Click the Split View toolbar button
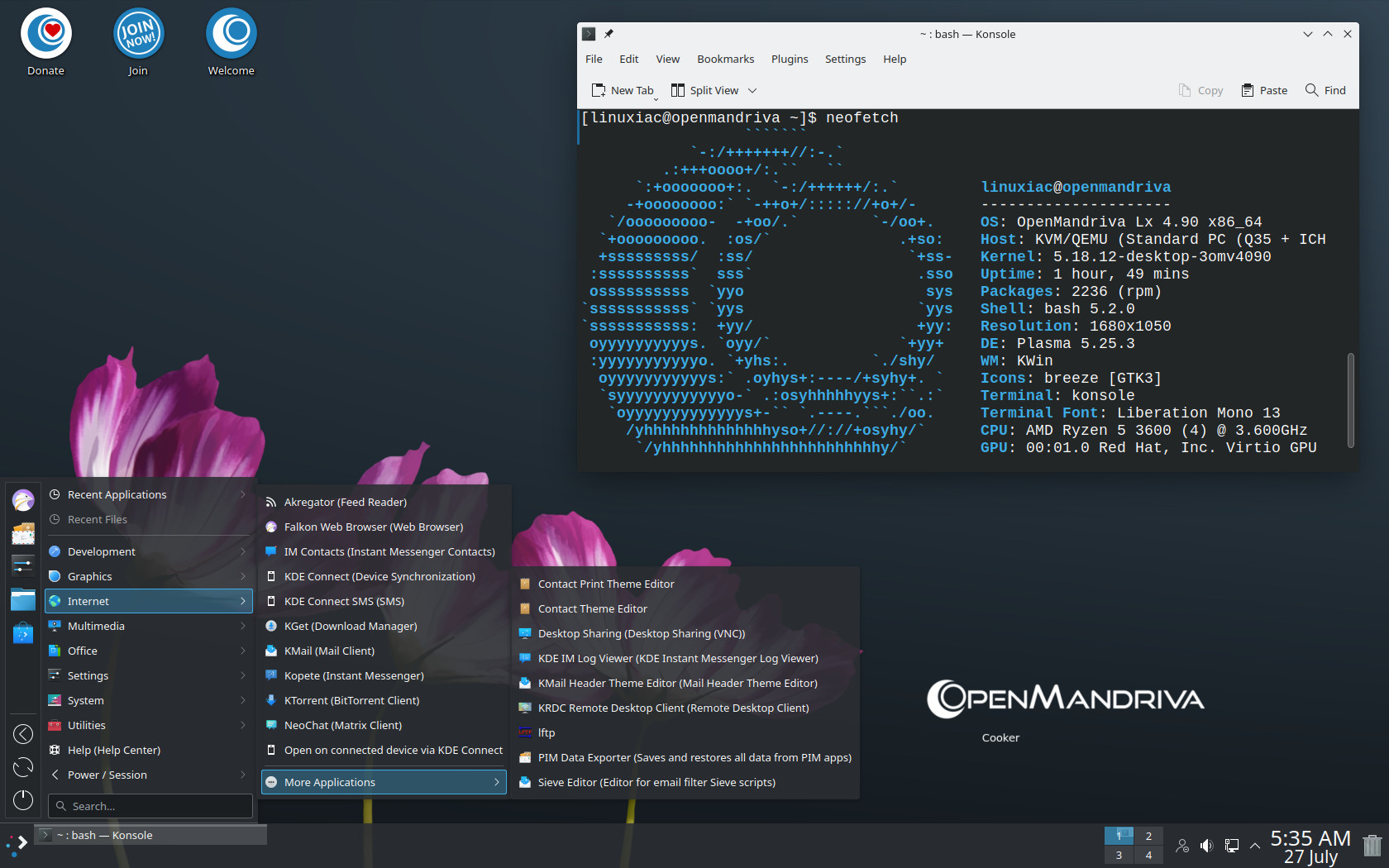The width and height of the screenshot is (1389, 868). pos(704,90)
